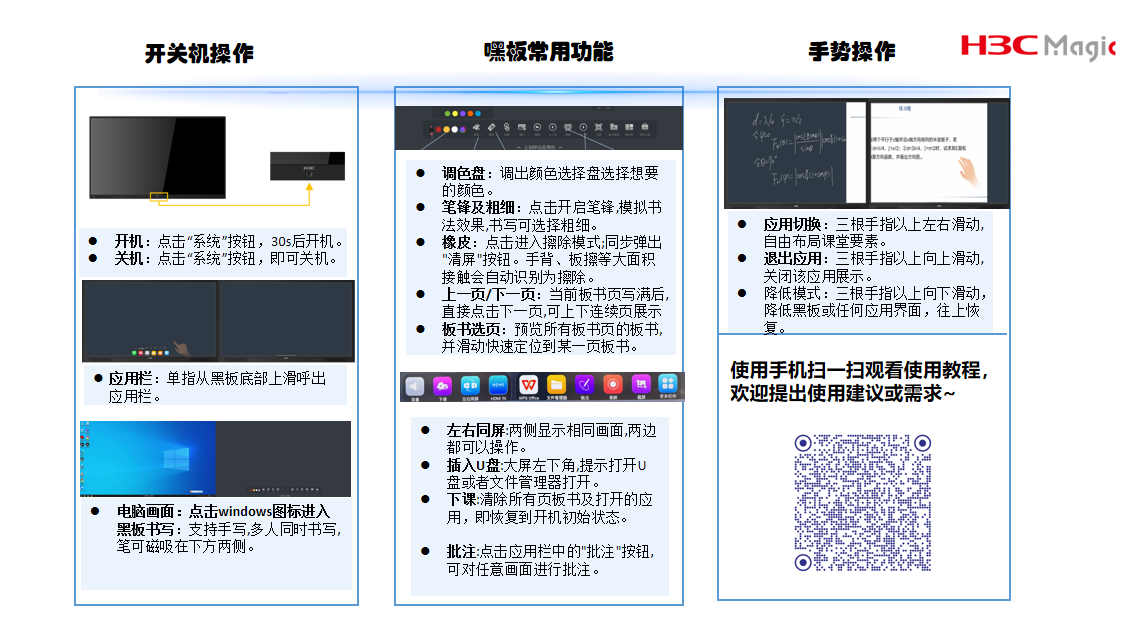Go to next page (下一页) icon
This screenshot has width=1139, height=624.
tap(583, 127)
